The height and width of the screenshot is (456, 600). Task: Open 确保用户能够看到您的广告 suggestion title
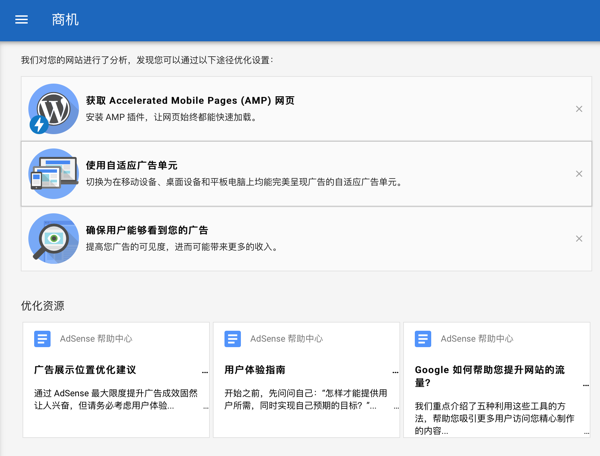click(x=147, y=230)
